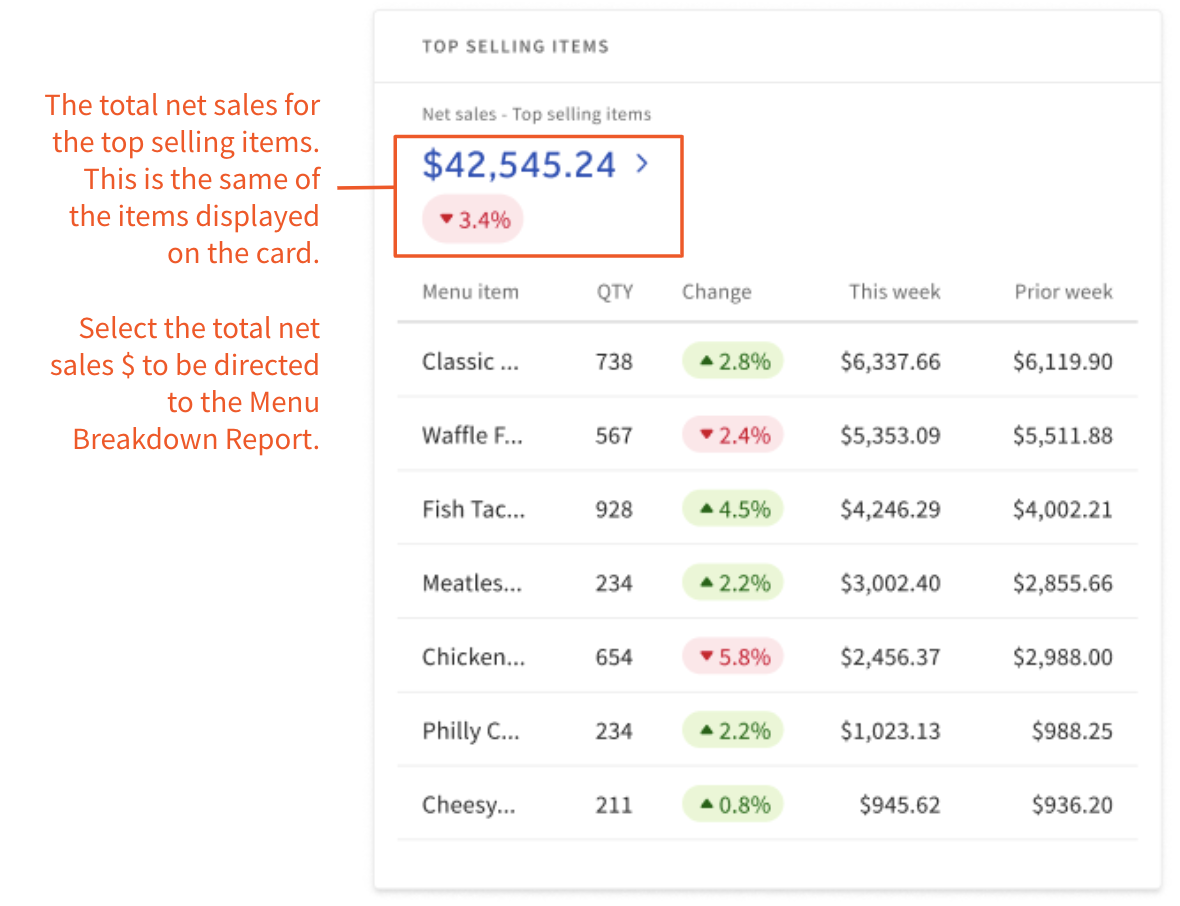
Task: Select the red 5.8% decline badge for Chicken...
Action: pos(732,656)
